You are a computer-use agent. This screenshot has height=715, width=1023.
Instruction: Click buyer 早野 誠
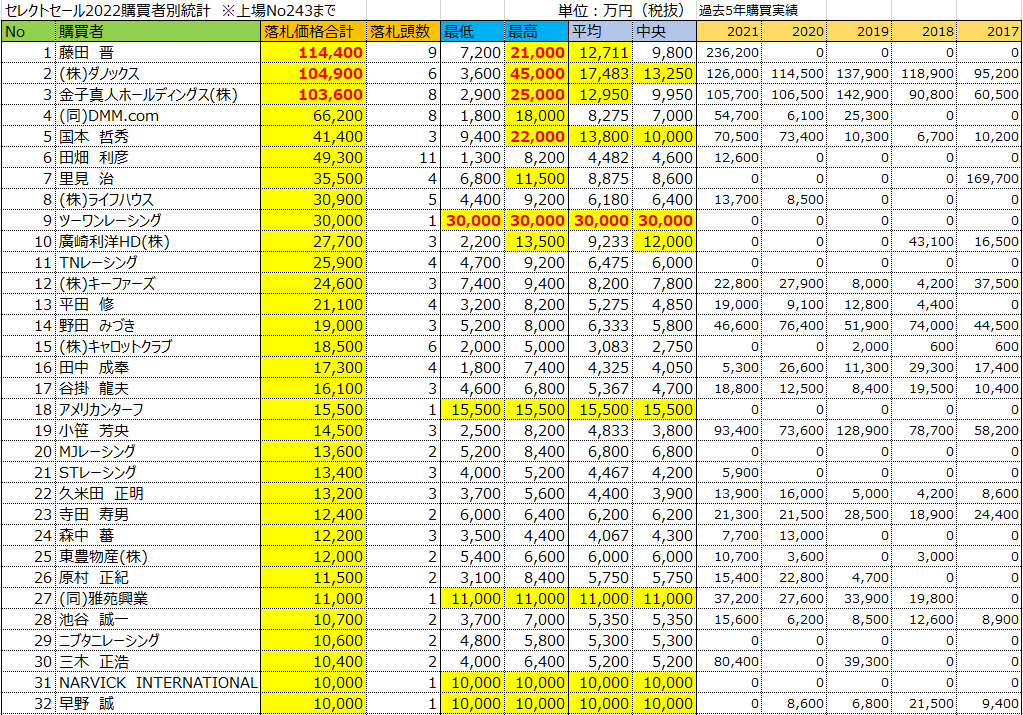click(x=86, y=703)
